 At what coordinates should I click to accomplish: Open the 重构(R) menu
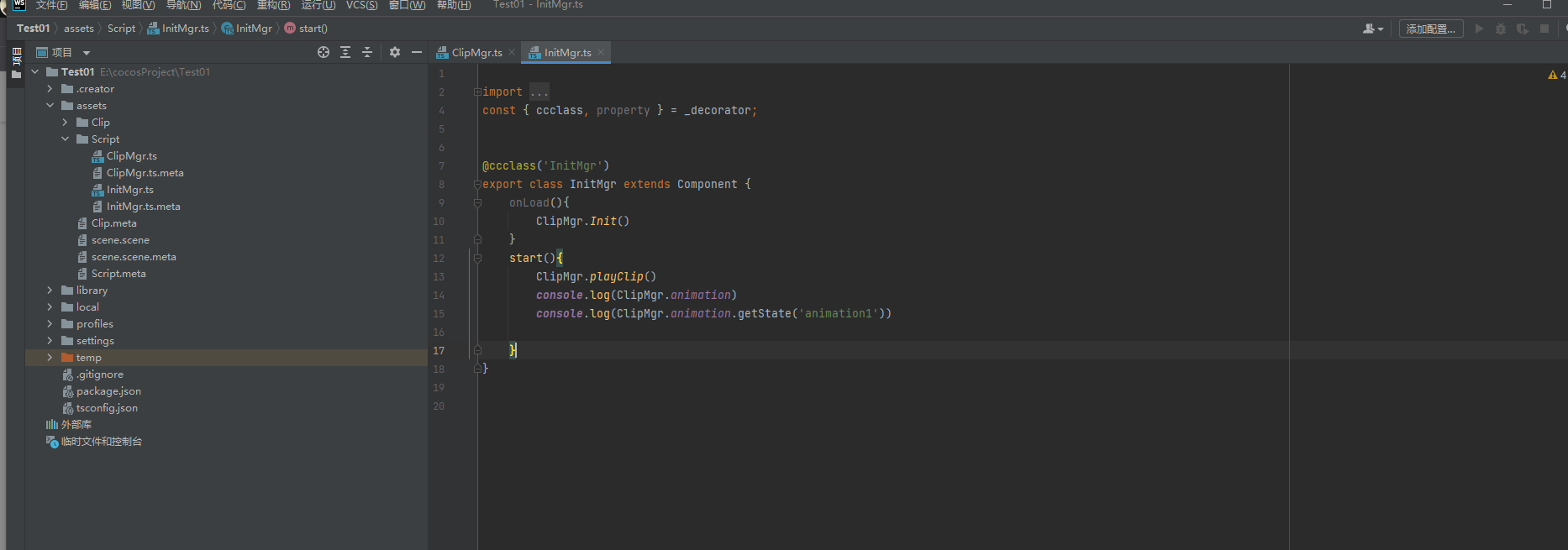(273, 5)
